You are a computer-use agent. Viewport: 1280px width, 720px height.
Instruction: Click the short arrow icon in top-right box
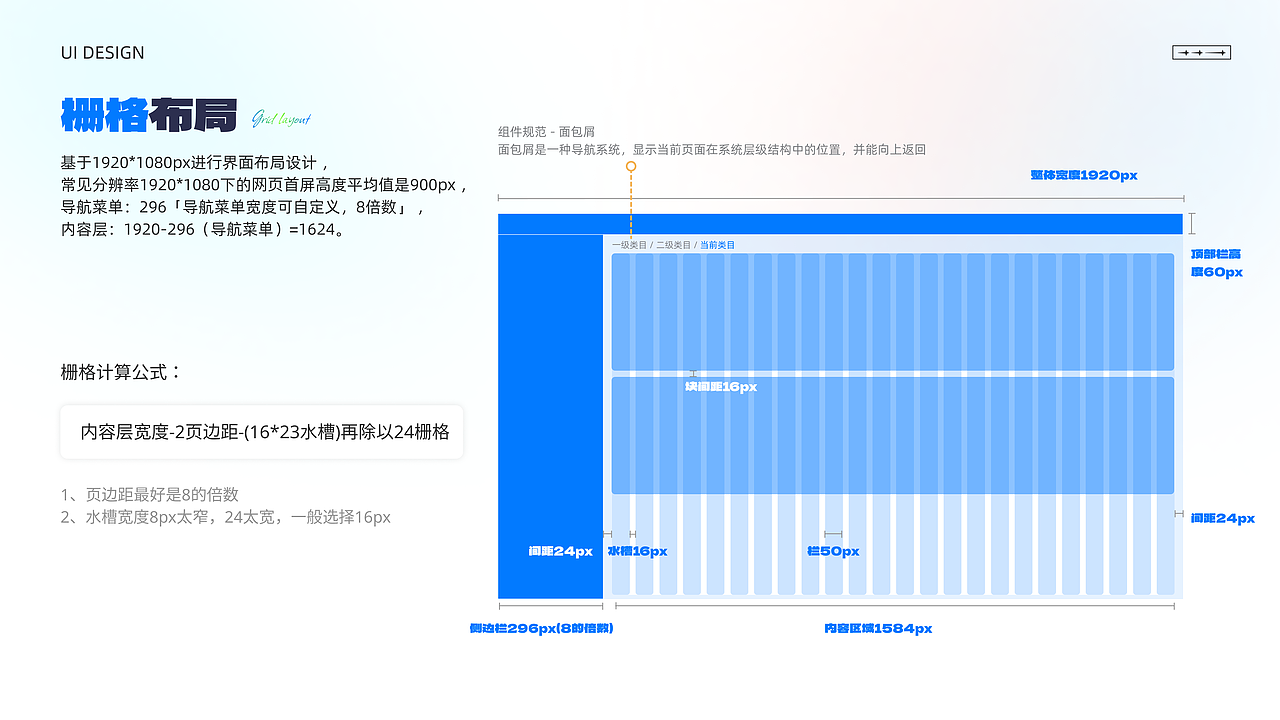click(1183, 52)
